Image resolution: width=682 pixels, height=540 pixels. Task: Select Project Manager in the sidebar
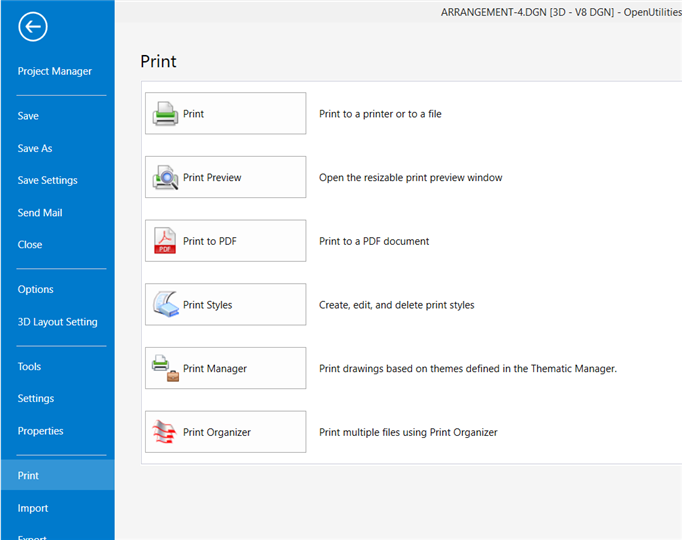pos(55,71)
